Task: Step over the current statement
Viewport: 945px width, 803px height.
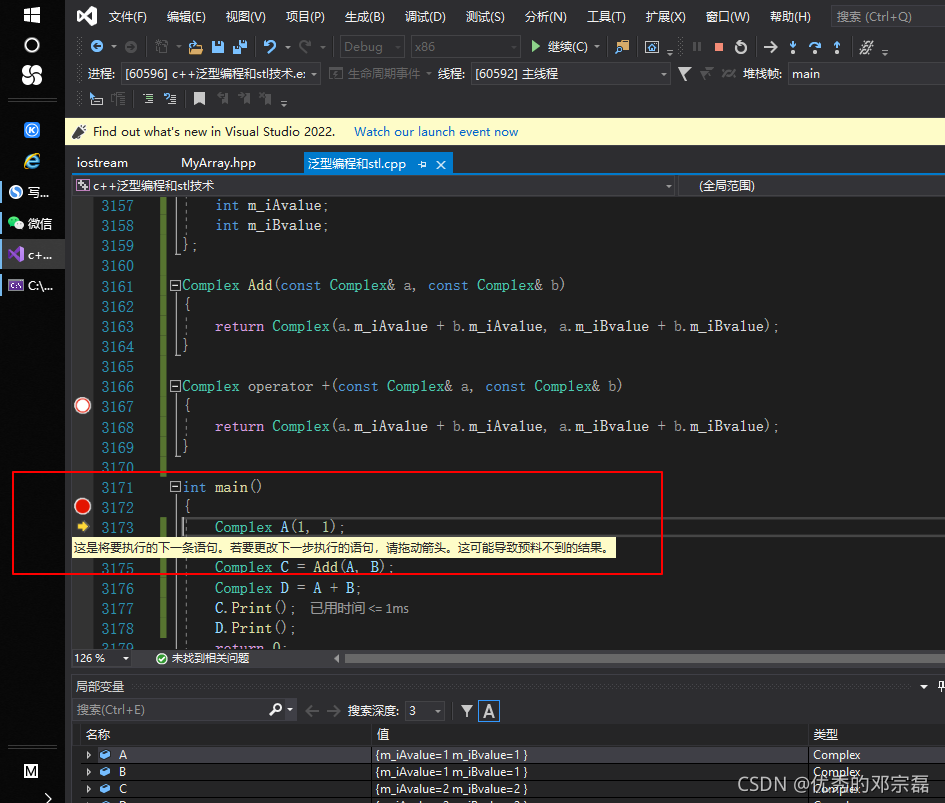Action: click(x=815, y=46)
